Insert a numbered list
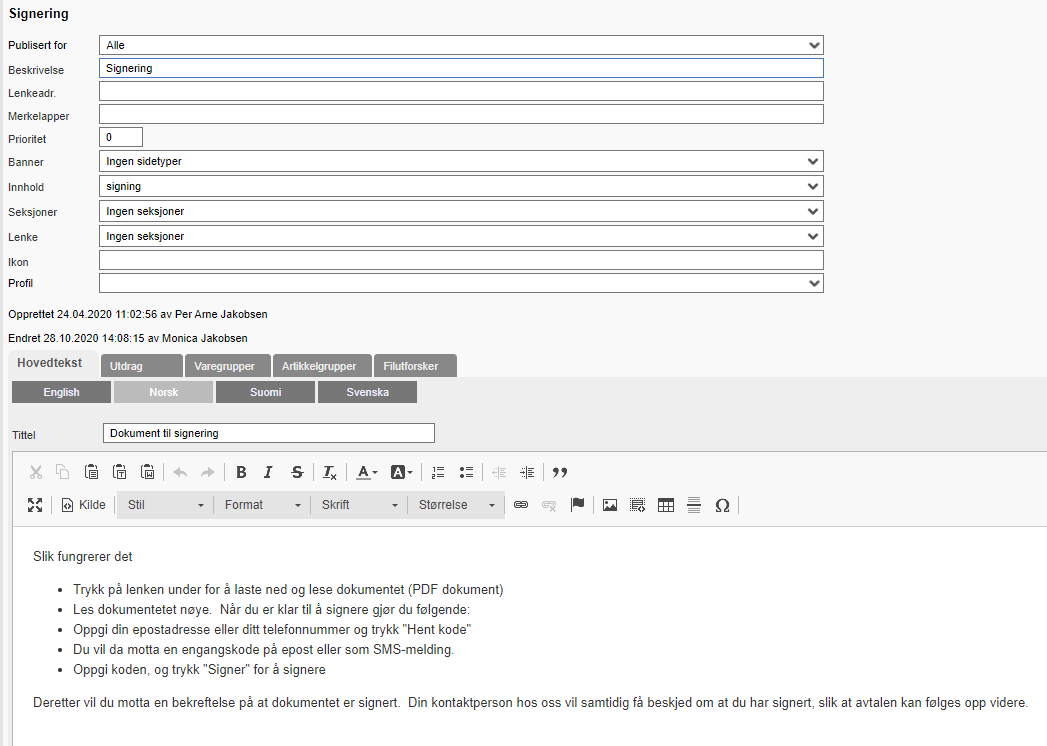1047x746 pixels. click(438, 472)
